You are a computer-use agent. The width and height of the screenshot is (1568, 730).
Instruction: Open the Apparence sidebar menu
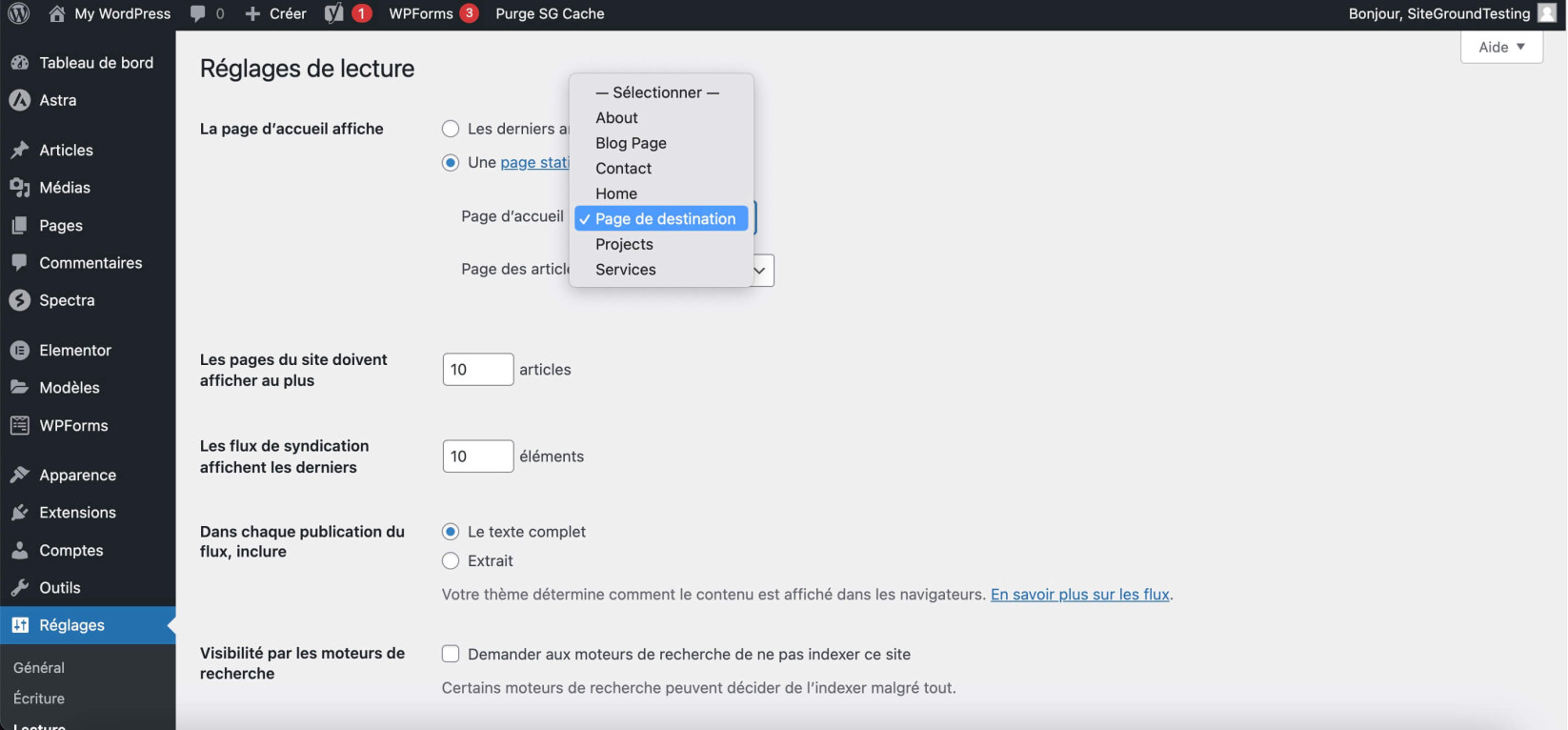point(88,475)
